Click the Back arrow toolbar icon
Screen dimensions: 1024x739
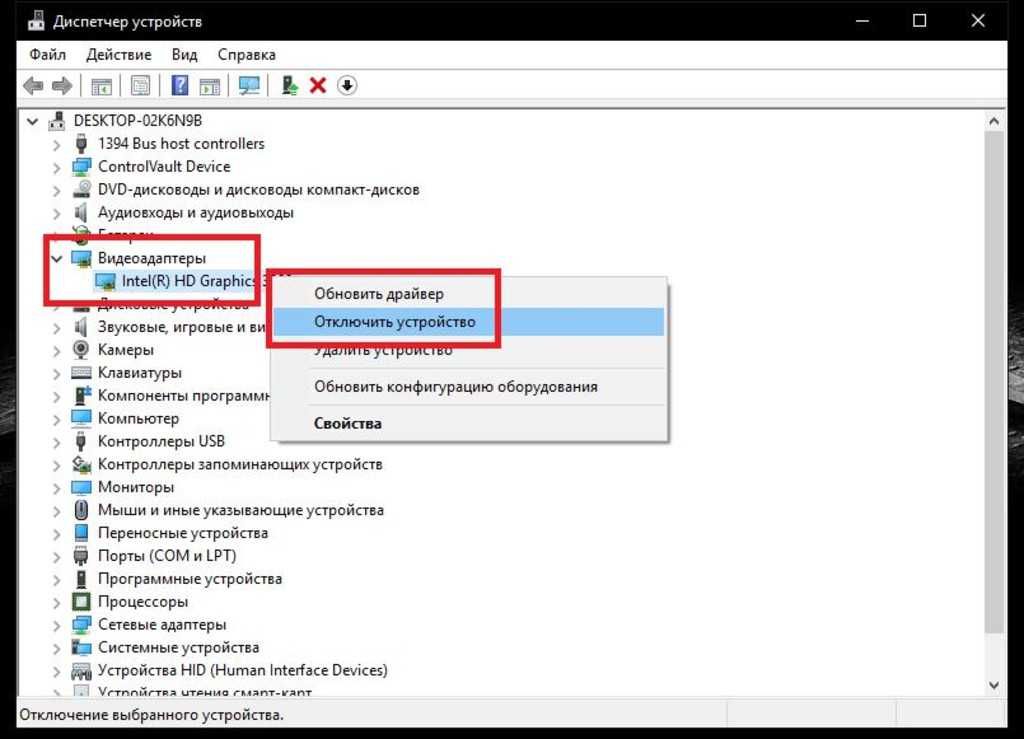coord(33,86)
